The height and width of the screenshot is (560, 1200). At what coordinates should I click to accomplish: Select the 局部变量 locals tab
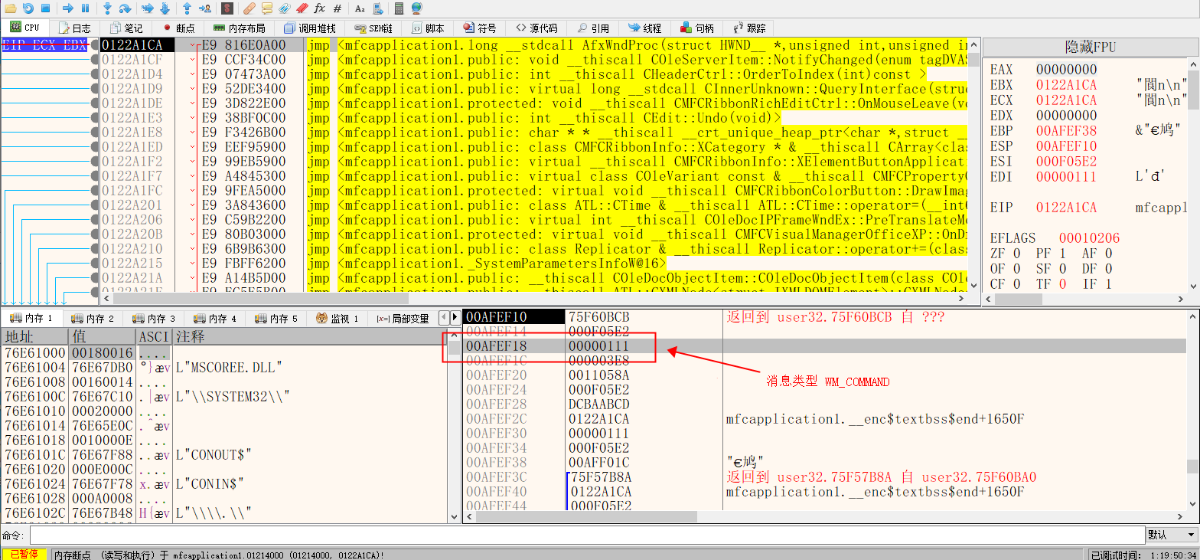tap(403, 318)
